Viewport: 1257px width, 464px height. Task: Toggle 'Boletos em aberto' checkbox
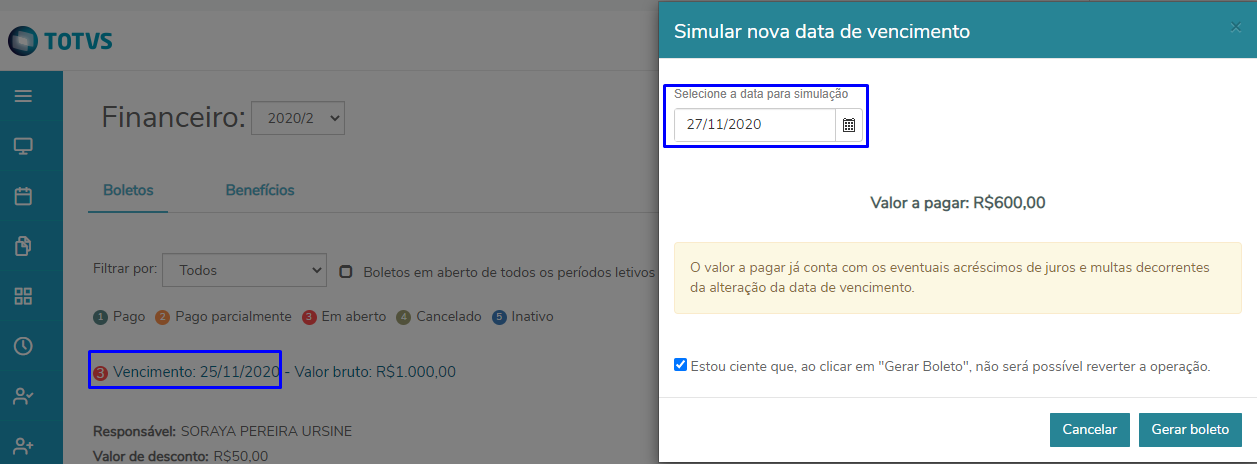coord(346,271)
